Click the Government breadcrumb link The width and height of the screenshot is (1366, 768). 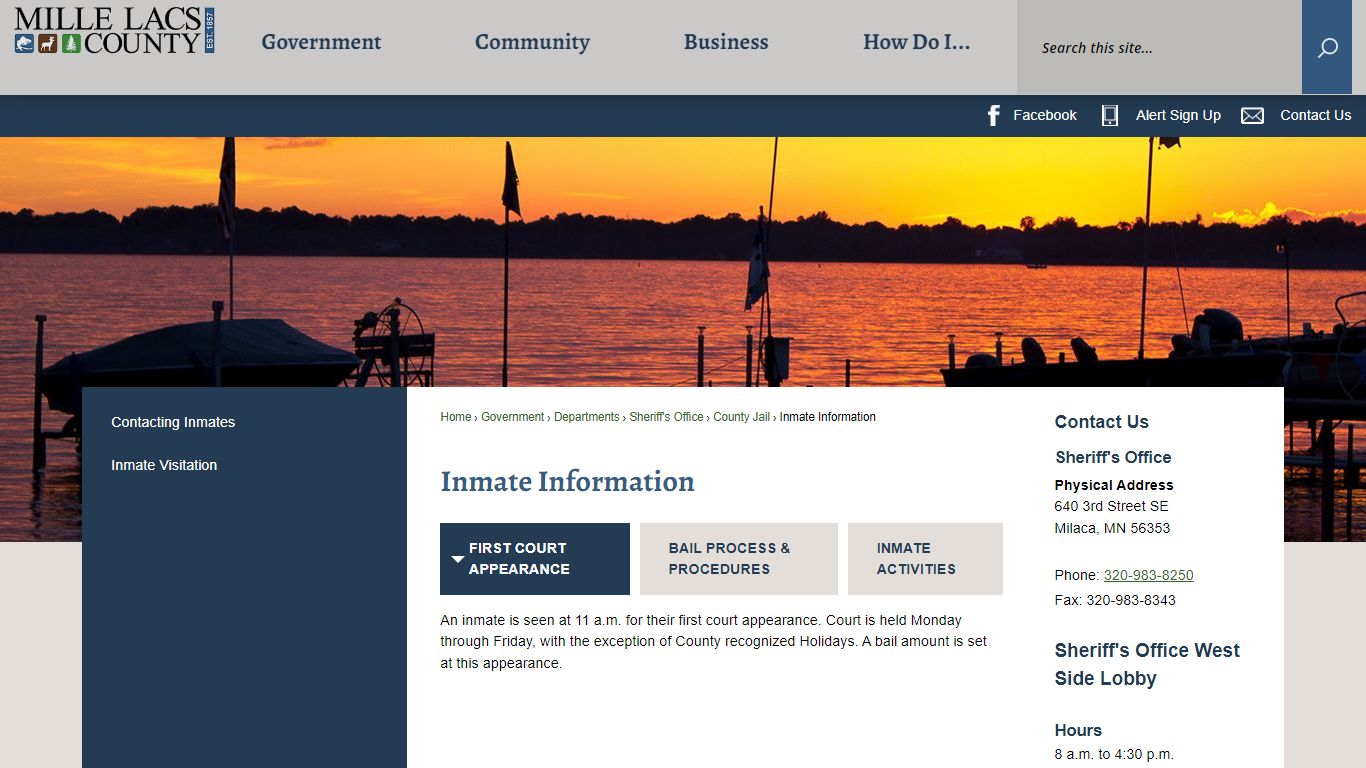(513, 417)
